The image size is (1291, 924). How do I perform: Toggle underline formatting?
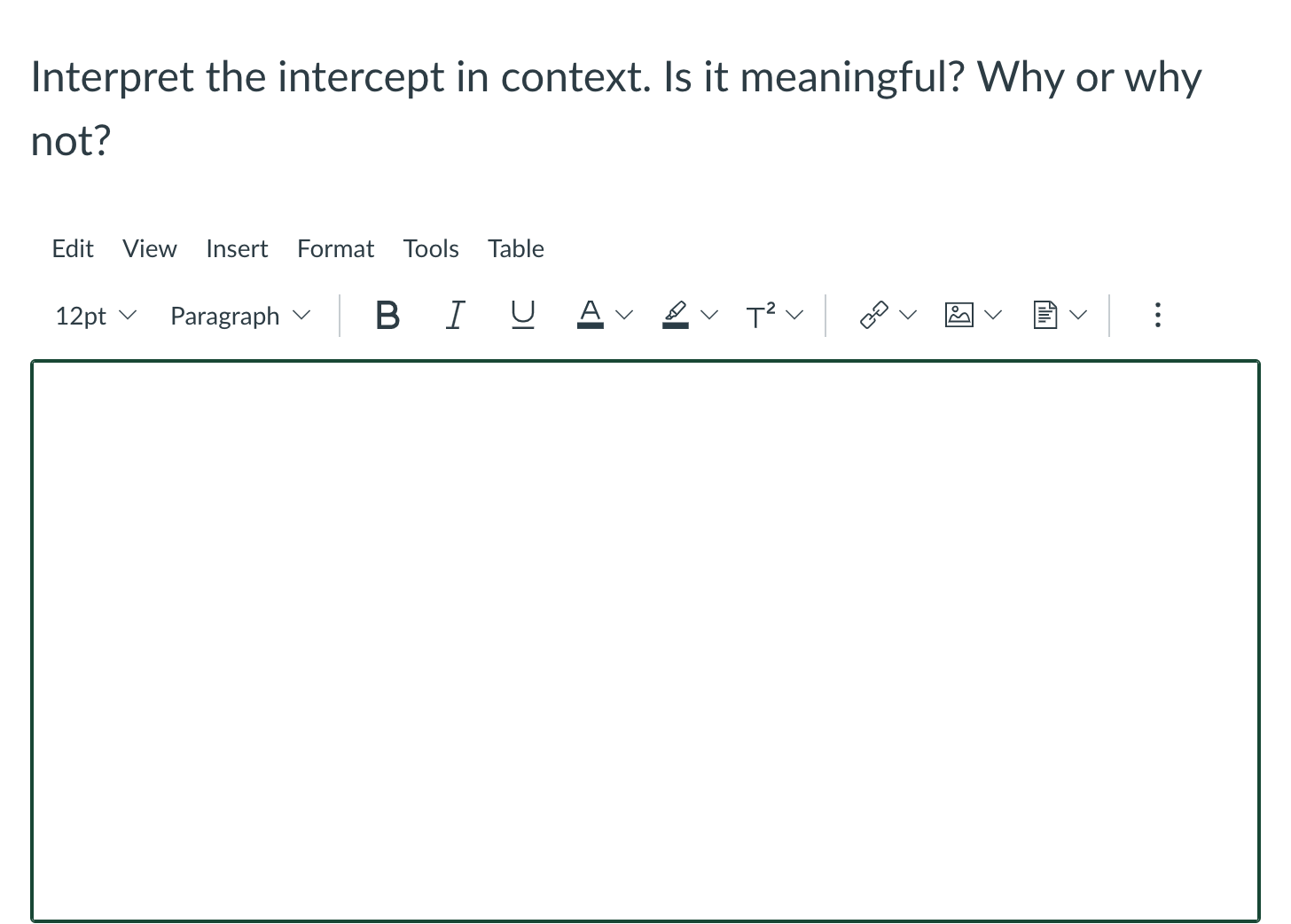click(522, 315)
